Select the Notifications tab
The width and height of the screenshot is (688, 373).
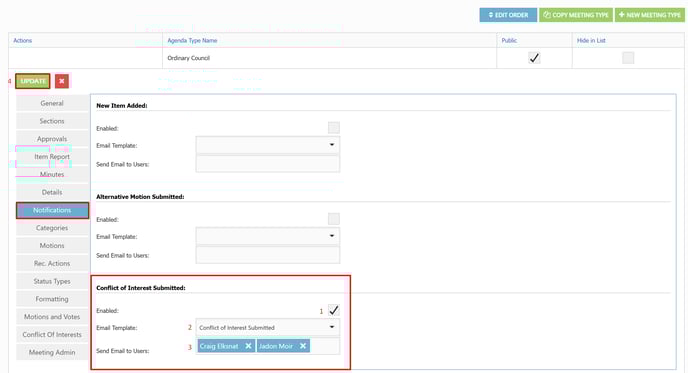(x=52, y=210)
